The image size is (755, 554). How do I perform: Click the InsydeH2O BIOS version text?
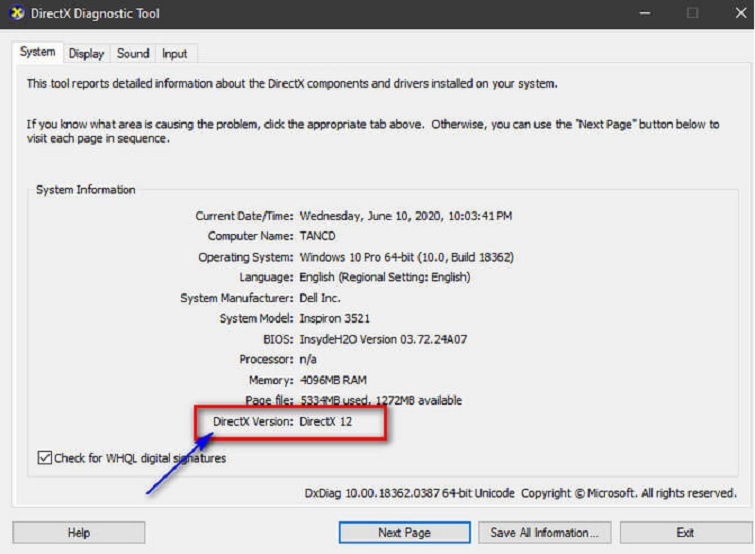point(383,339)
